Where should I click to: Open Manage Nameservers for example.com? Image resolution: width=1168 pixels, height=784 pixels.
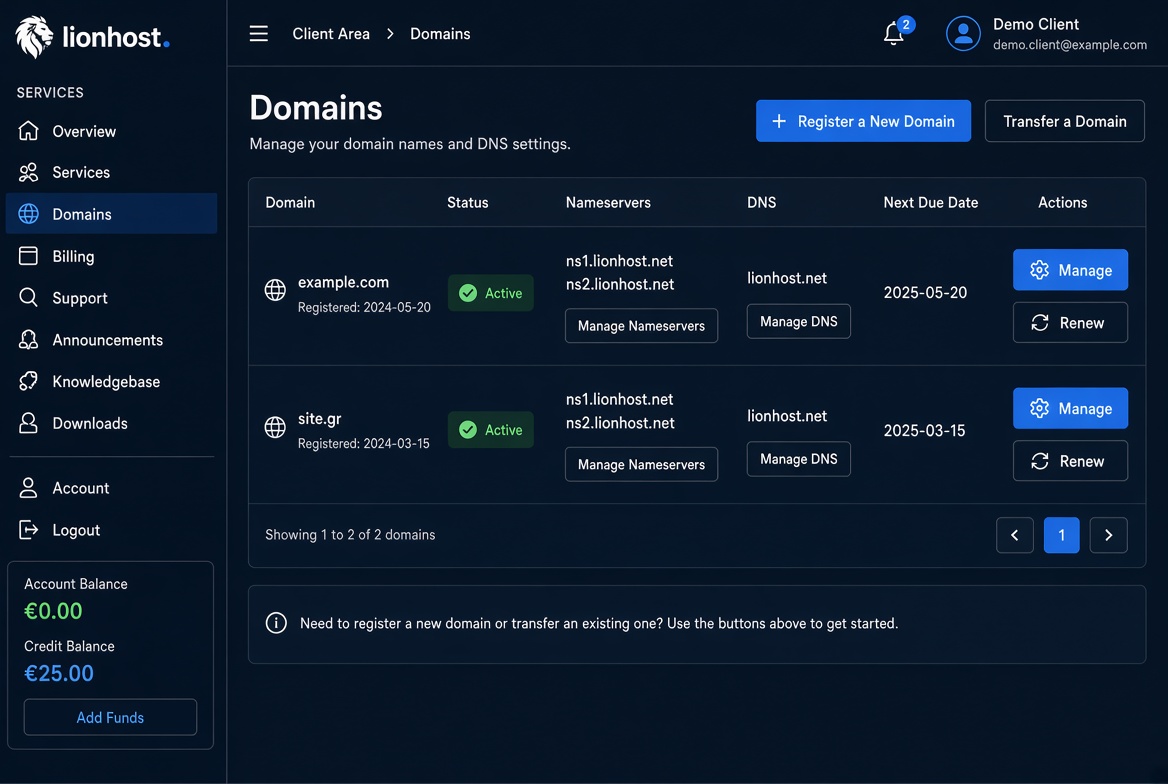[x=641, y=326]
